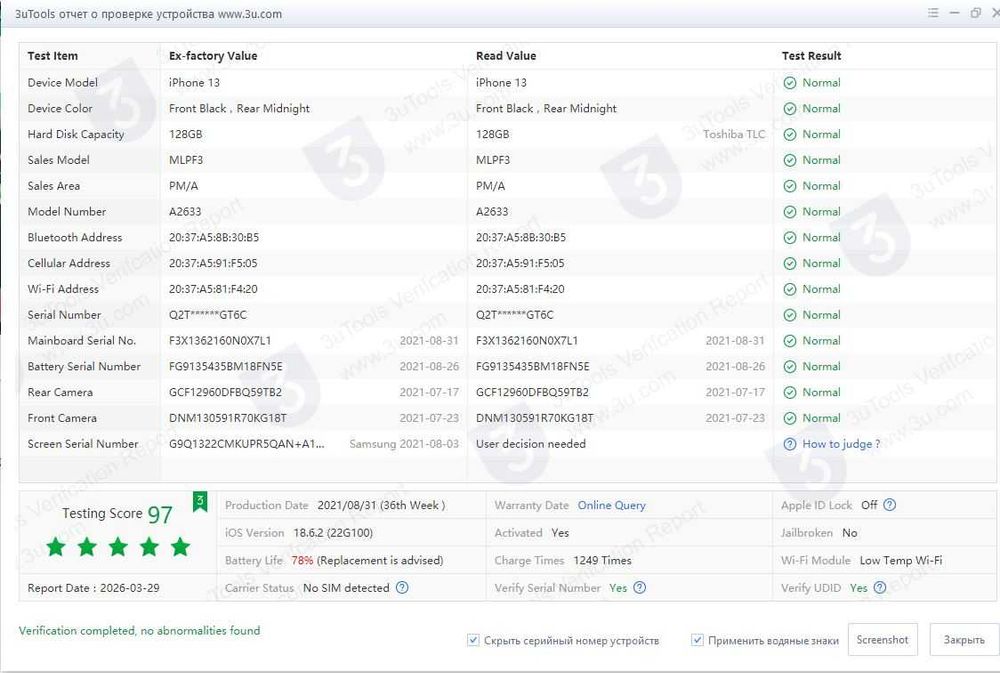Click the Verify UDID help icon

pyautogui.click(x=879, y=588)
